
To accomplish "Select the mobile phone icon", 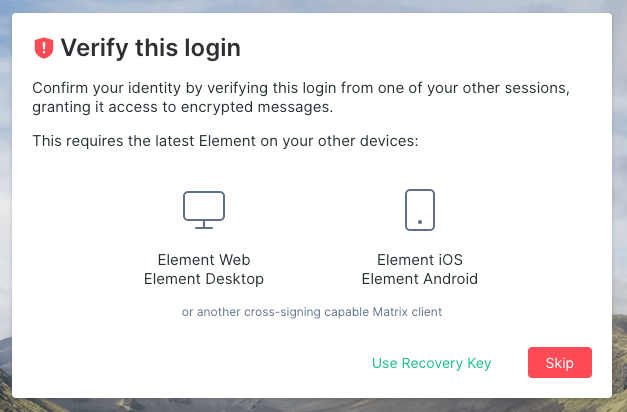I will [x=419, y=210].
